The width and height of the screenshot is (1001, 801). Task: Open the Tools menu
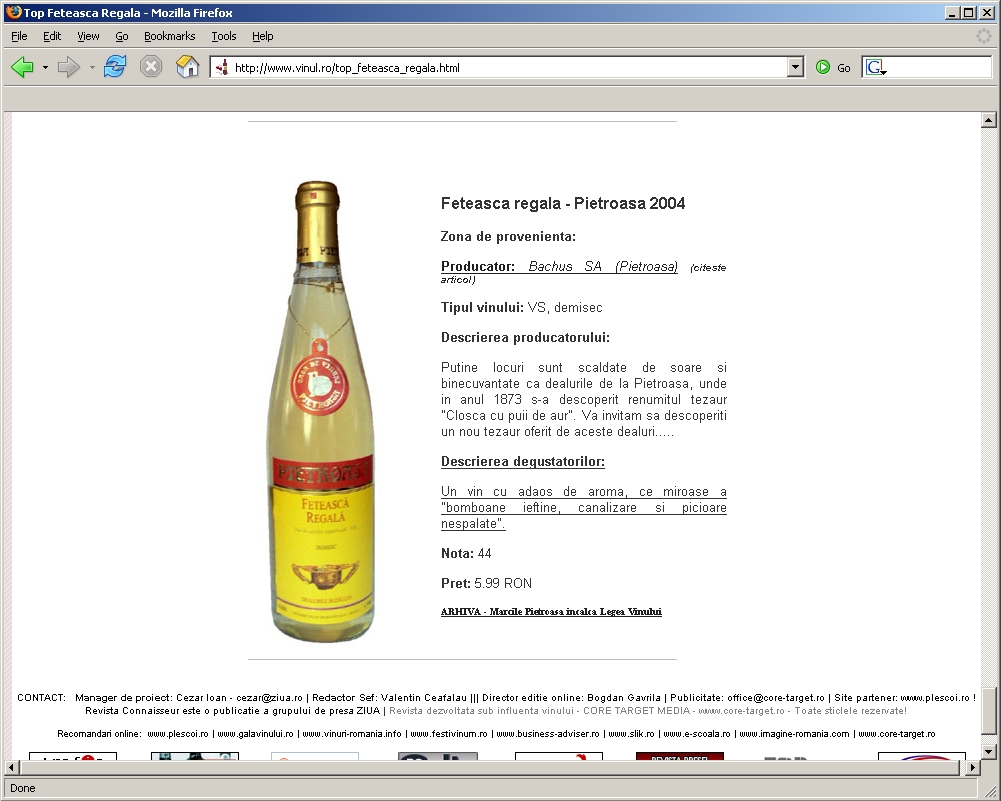click(x=223, y=36)
